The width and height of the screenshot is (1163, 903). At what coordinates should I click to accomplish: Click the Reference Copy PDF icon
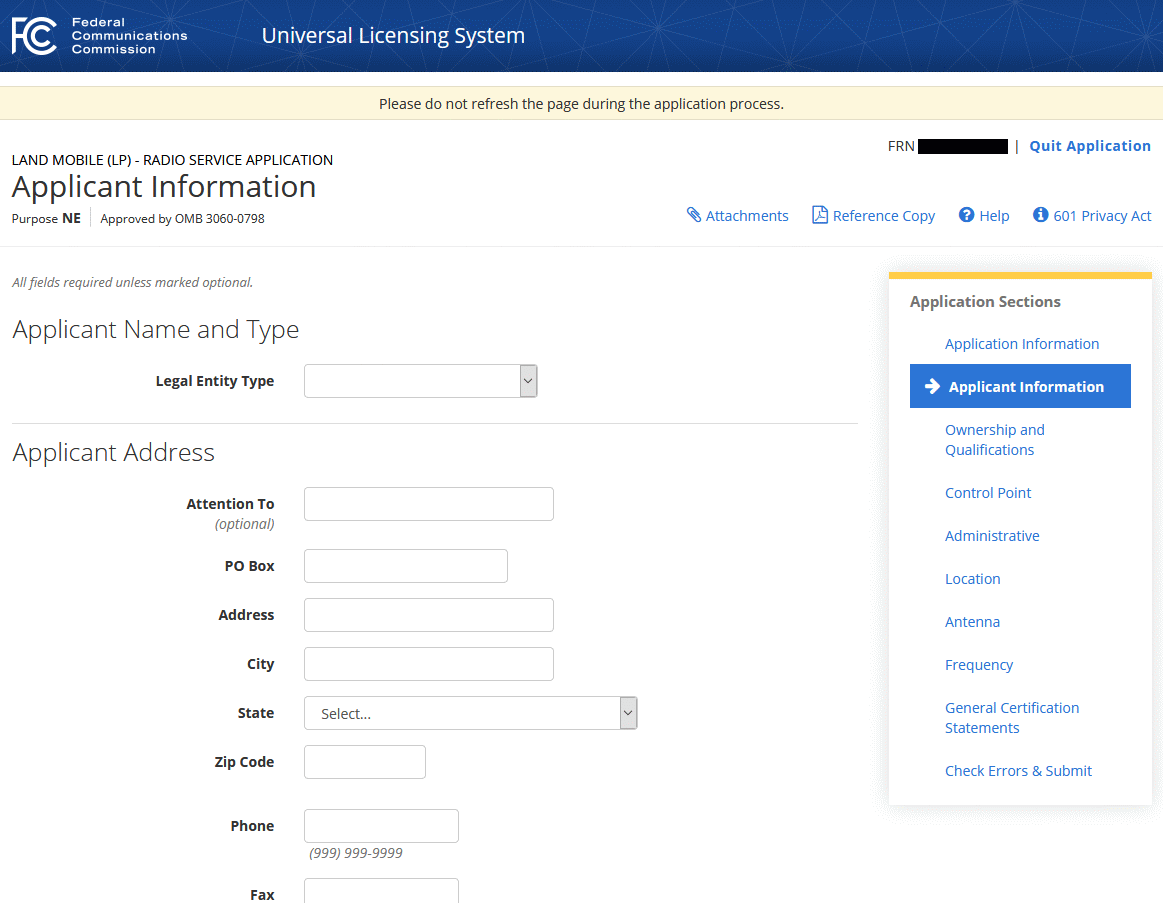tap(820, 215)
